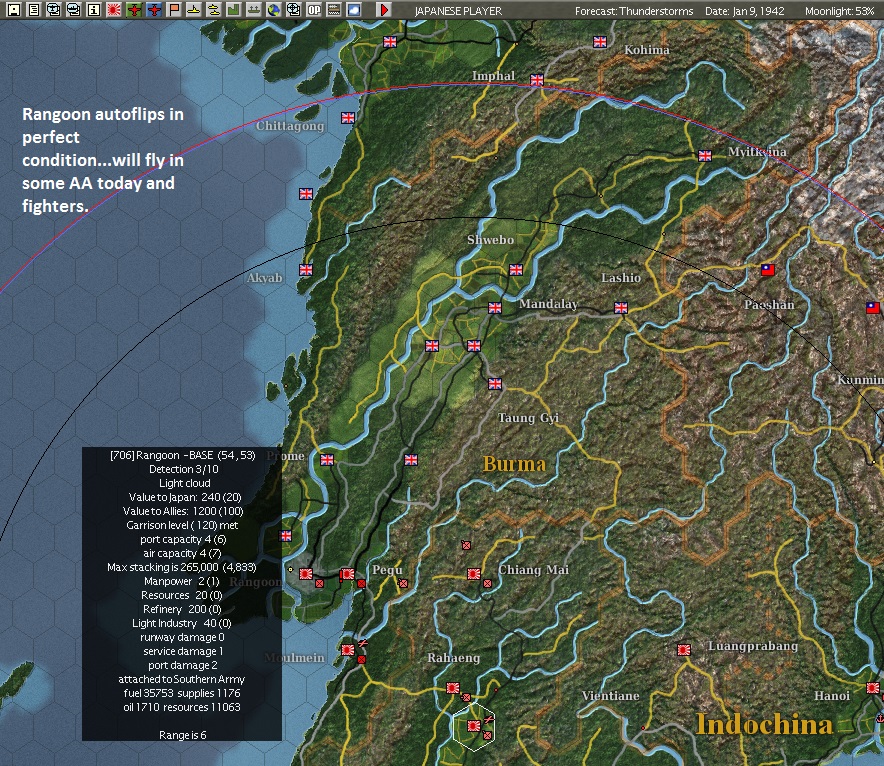Screen dimensions: 884x766
Task: Click the orange flag toolbar icon
Action: click(x=174, y=10)
